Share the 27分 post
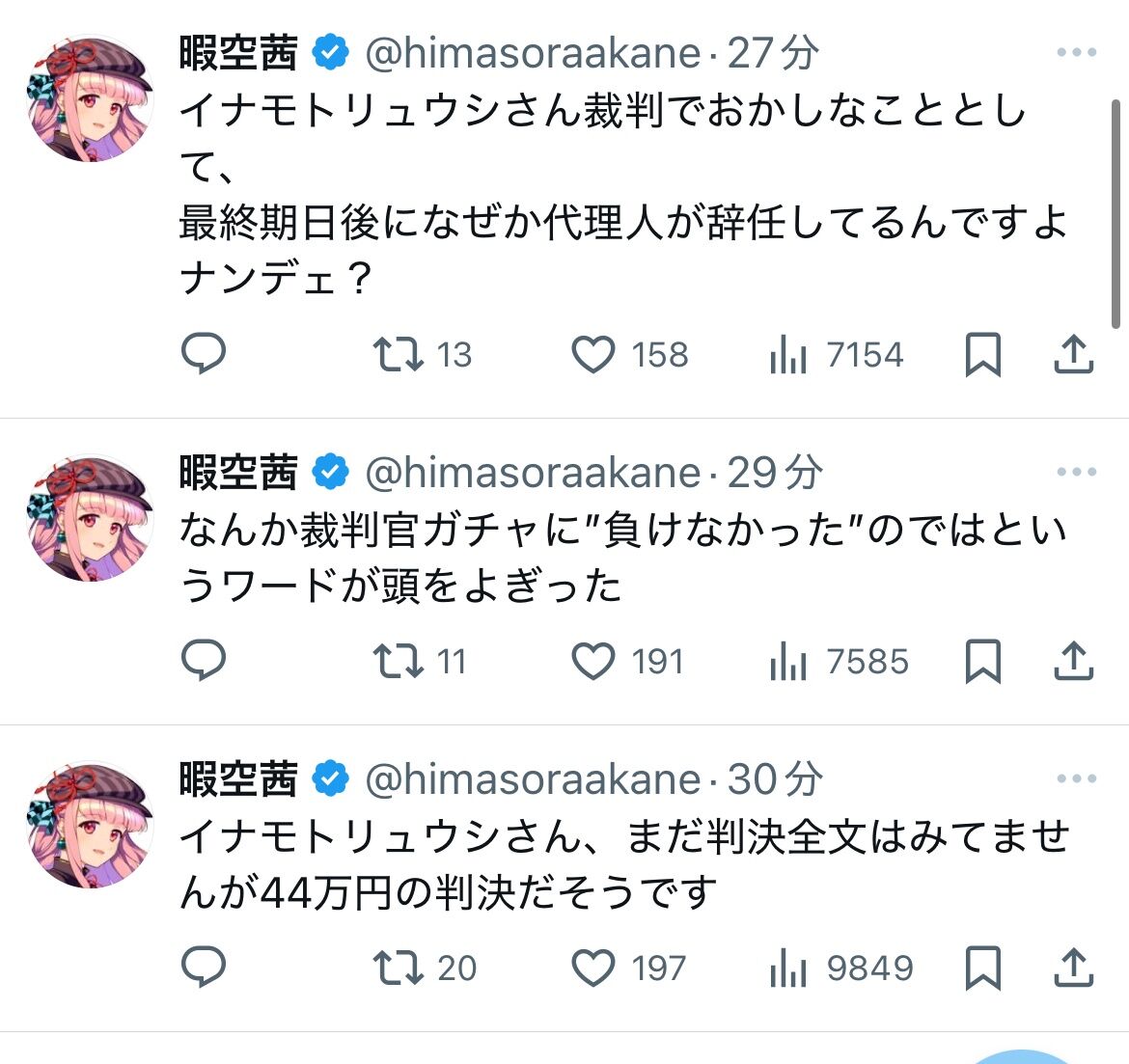1129x1064 pixels. (1072, 354)
